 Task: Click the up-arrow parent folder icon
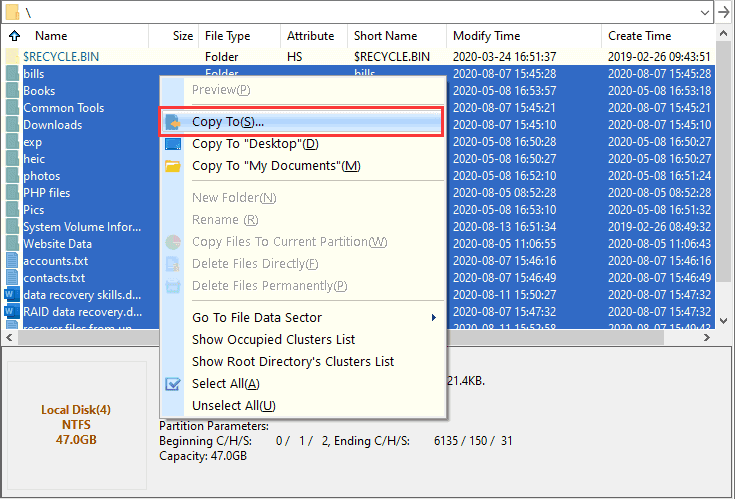tap(13, 36)
